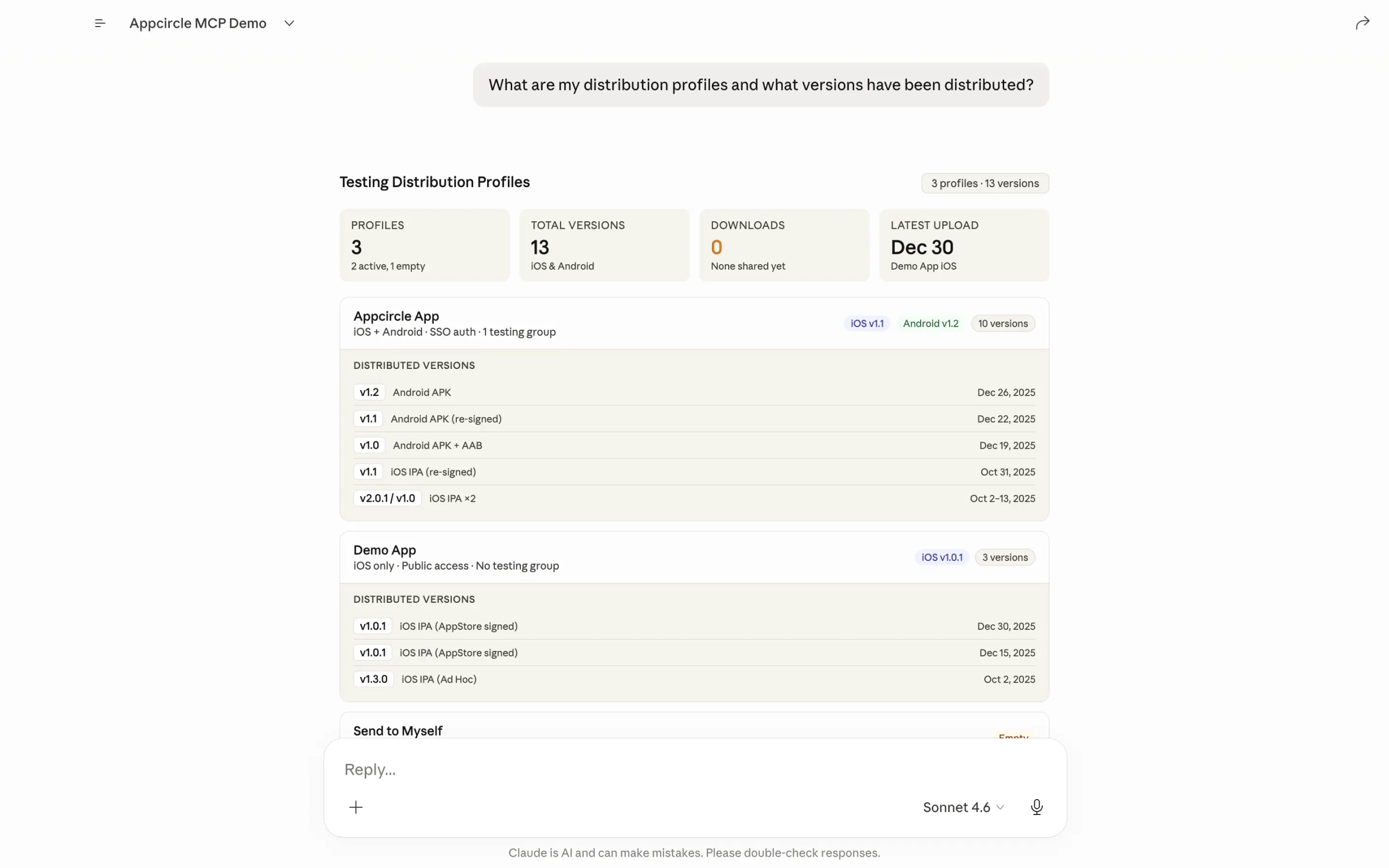Click the Claude AI disclaimer text
The height and width of the screenshot is (868, 1389).
694,852
